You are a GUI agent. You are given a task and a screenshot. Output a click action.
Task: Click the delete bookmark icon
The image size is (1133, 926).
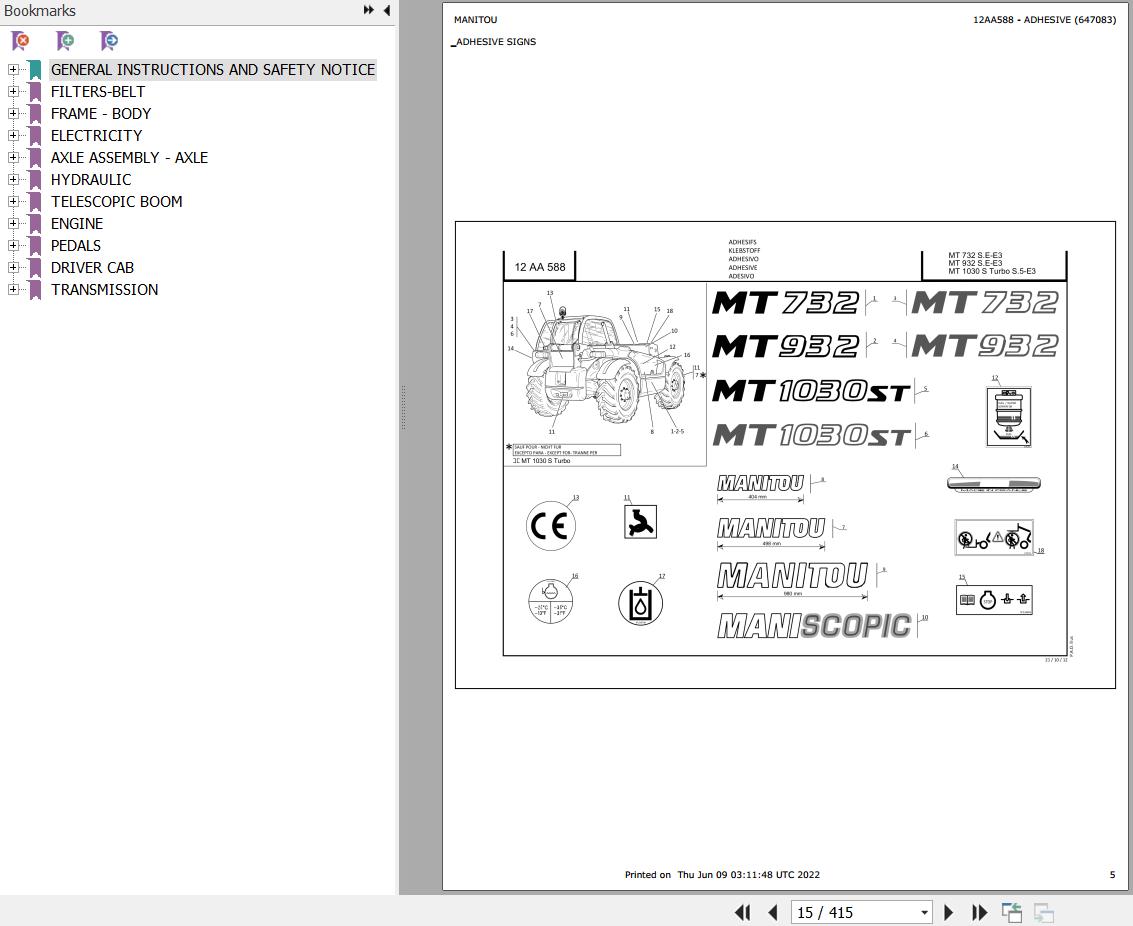pos(20,40)
